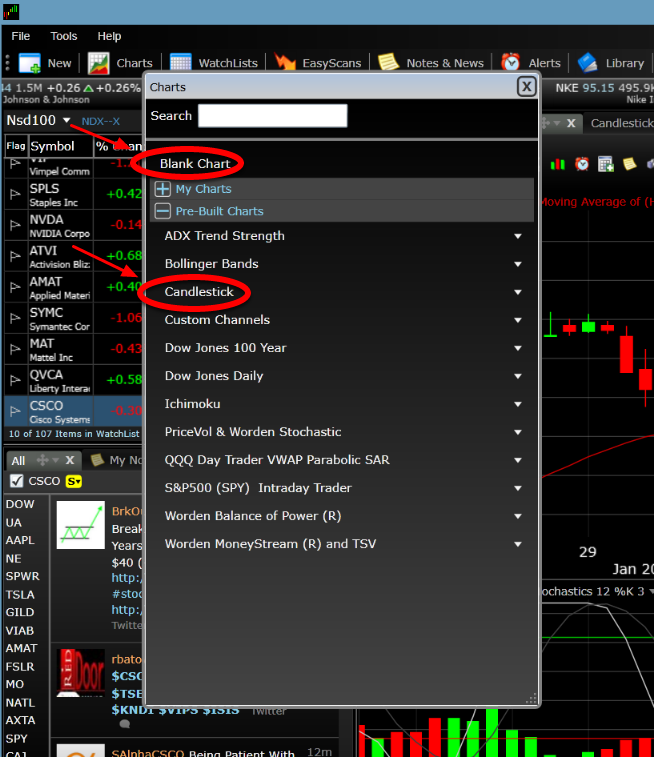
Task: Click the chart bar-style icon above the chart
Action: (x=557, y=164)
